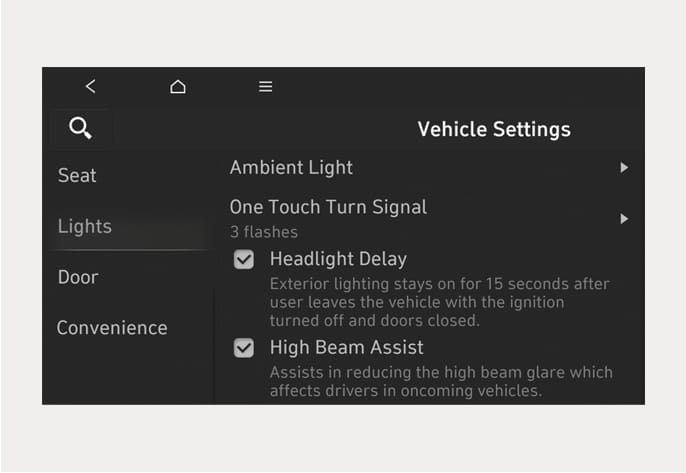Expand One Touch Turn Signal arrow
The image size is (686, 473).
coord(624,218)
